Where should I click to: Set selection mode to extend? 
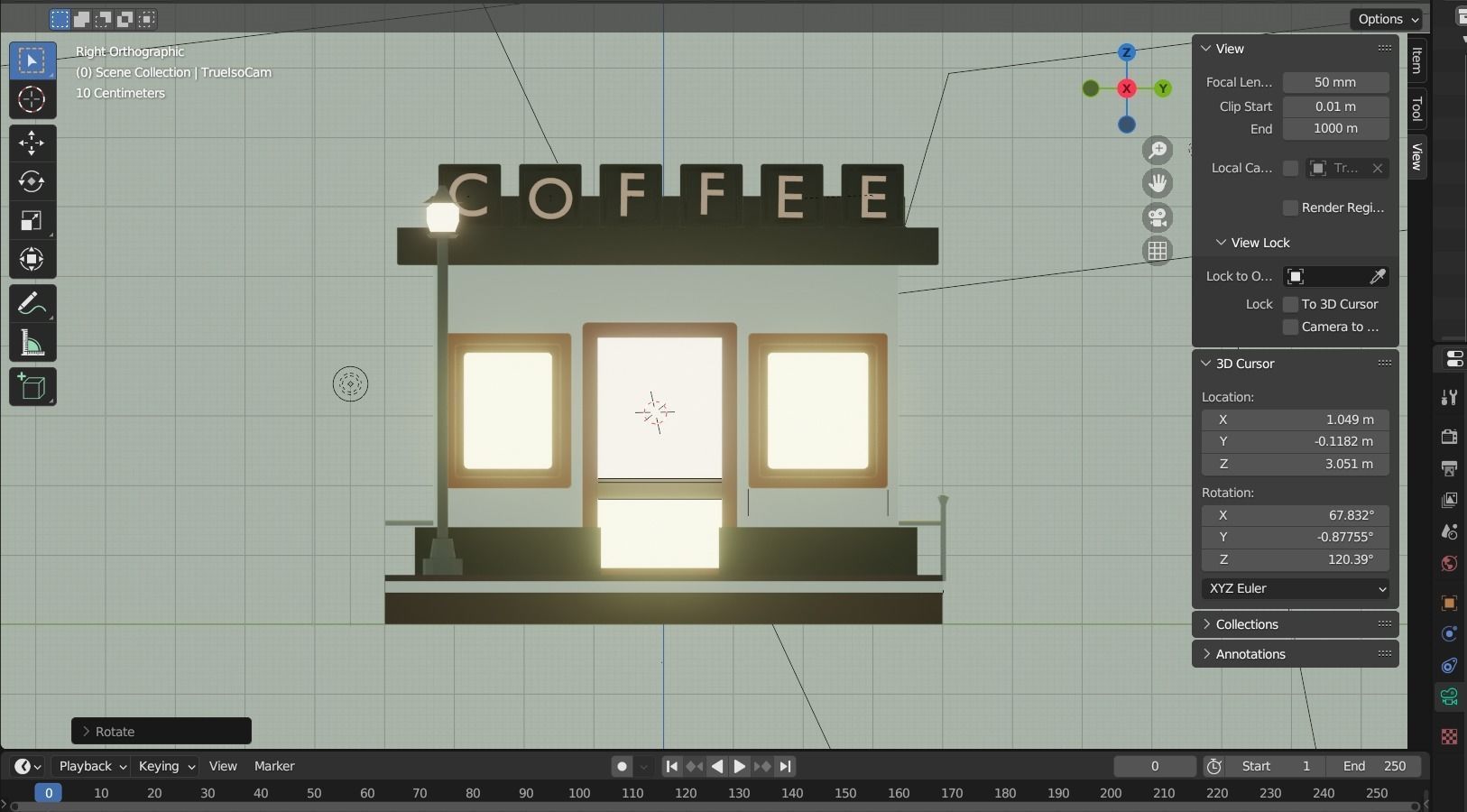click(x=81, y=19)
